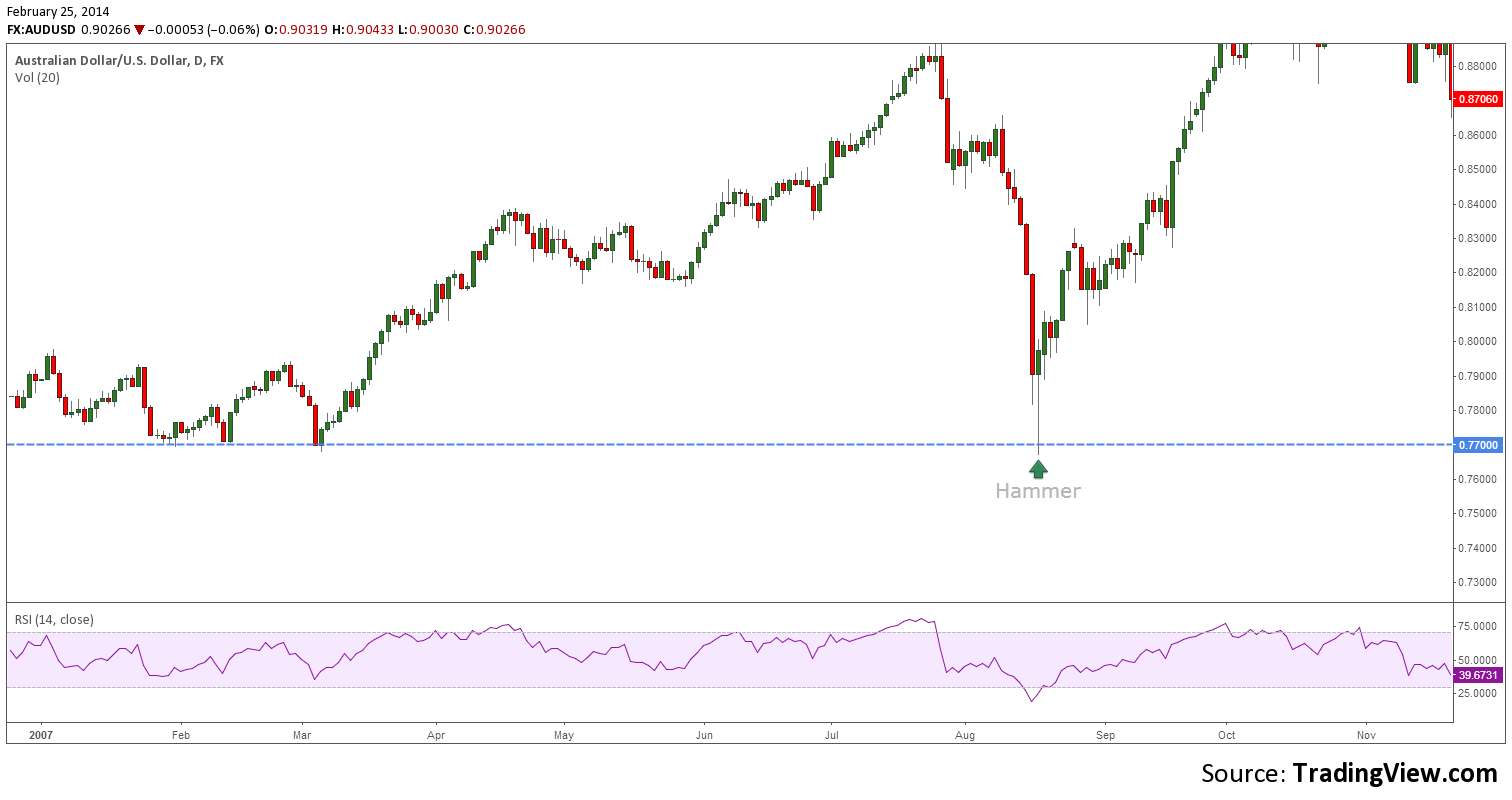Click the Aug label on time axis
The height and width of the screenshot is (800, 1512).
click(965, 733)
